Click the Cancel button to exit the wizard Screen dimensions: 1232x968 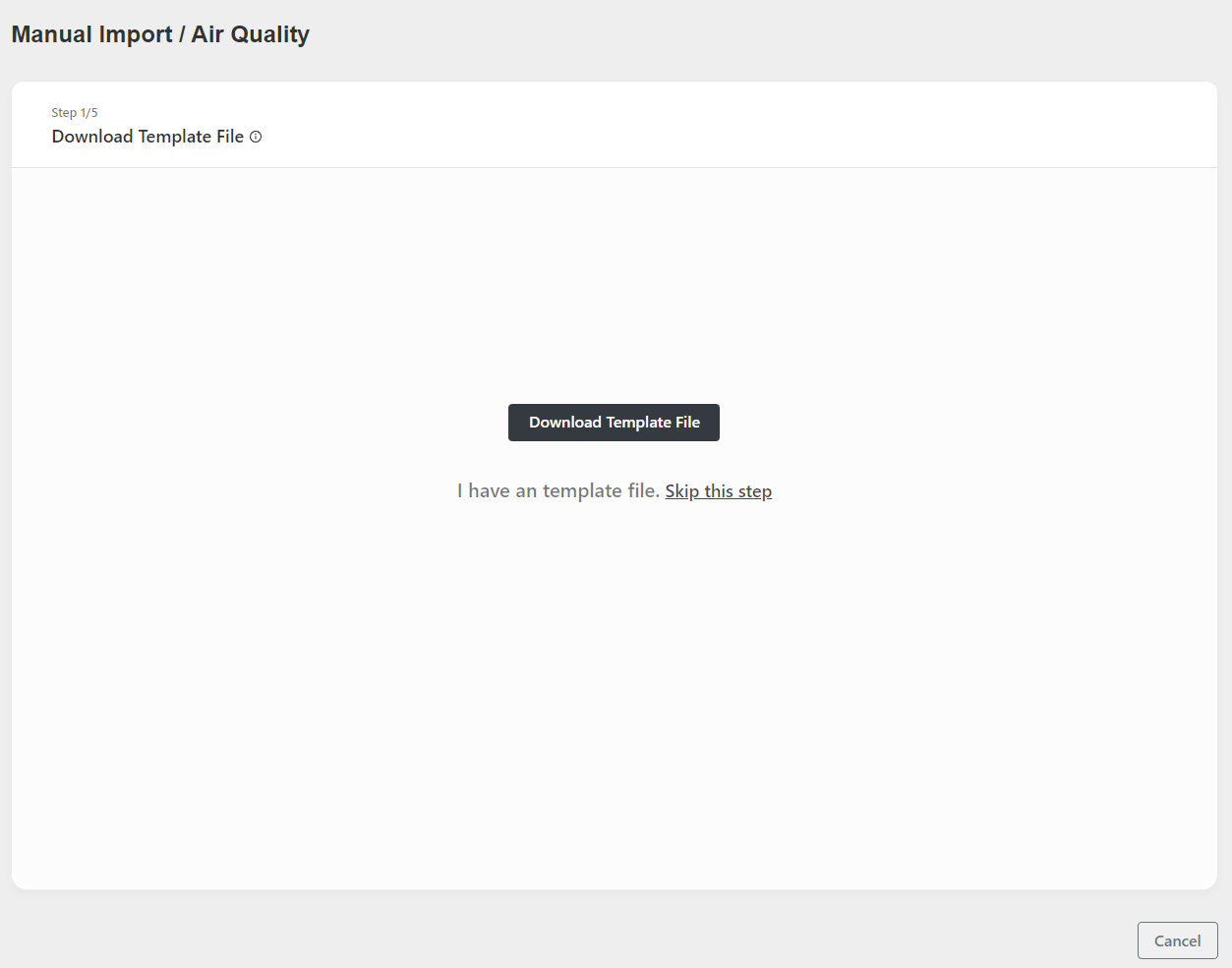(1177, 940)
